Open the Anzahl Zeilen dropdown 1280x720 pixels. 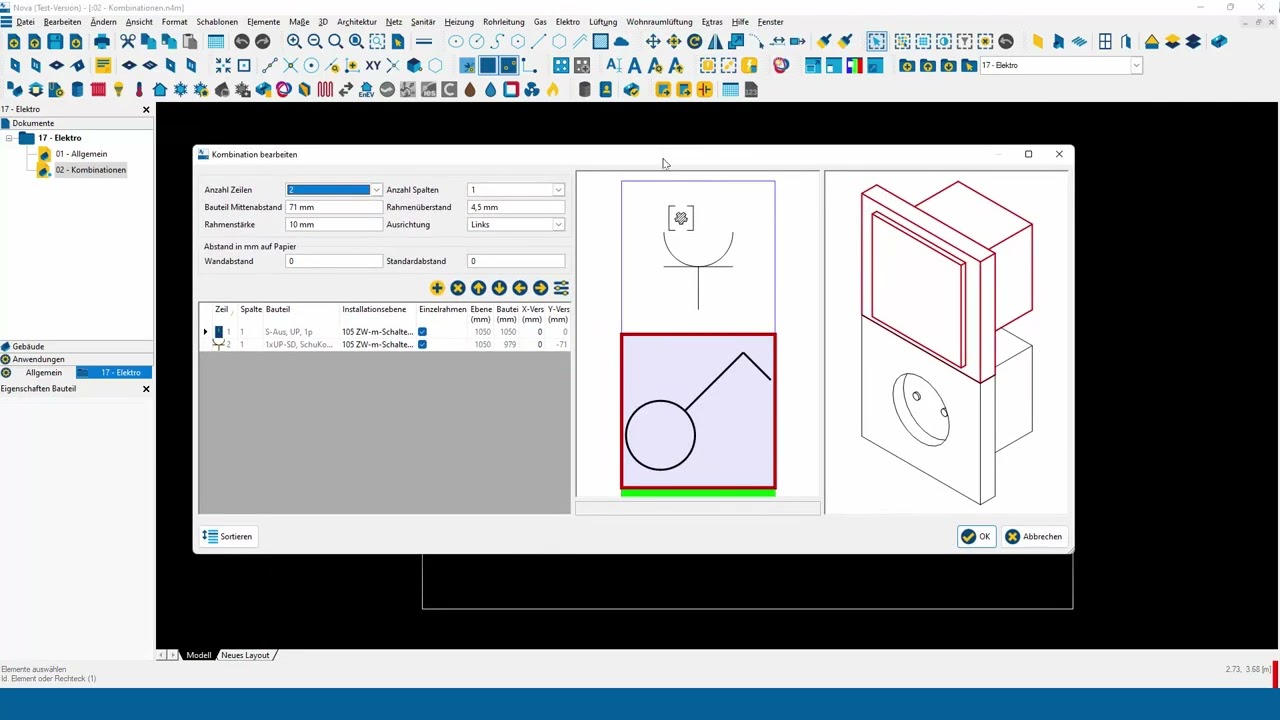tap(376, 190)
